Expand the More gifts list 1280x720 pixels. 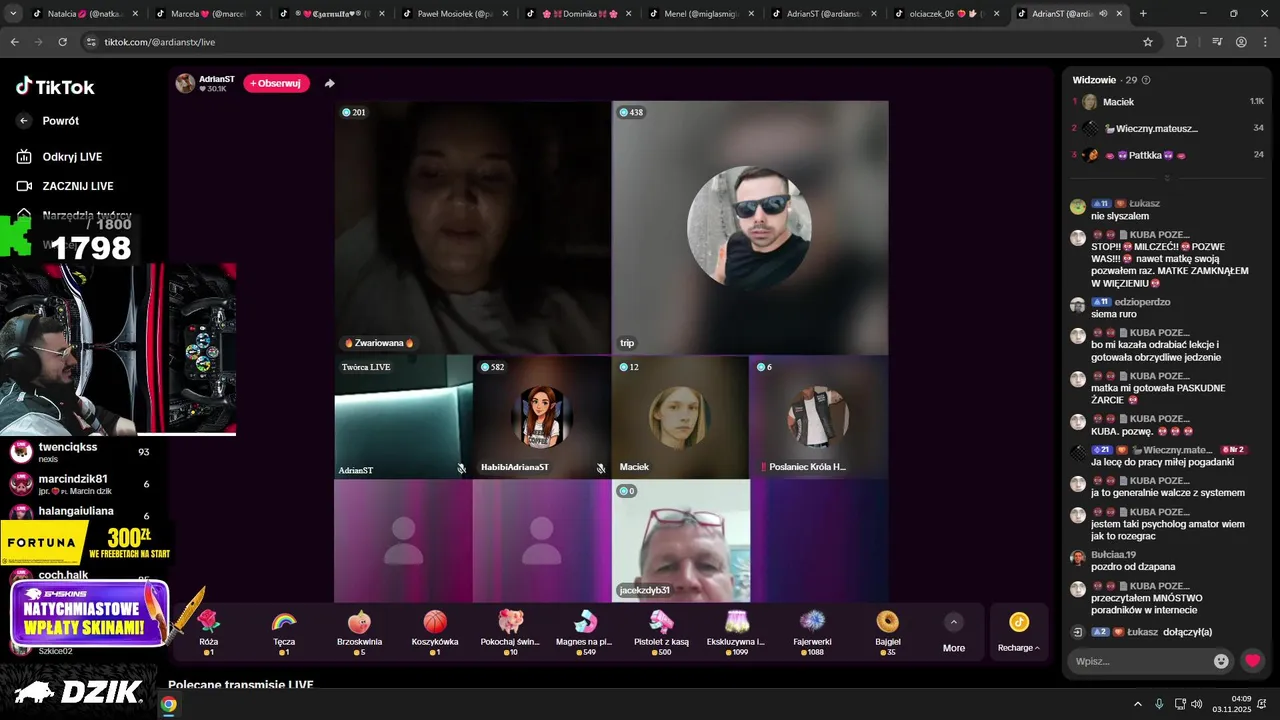click(954, 633)
